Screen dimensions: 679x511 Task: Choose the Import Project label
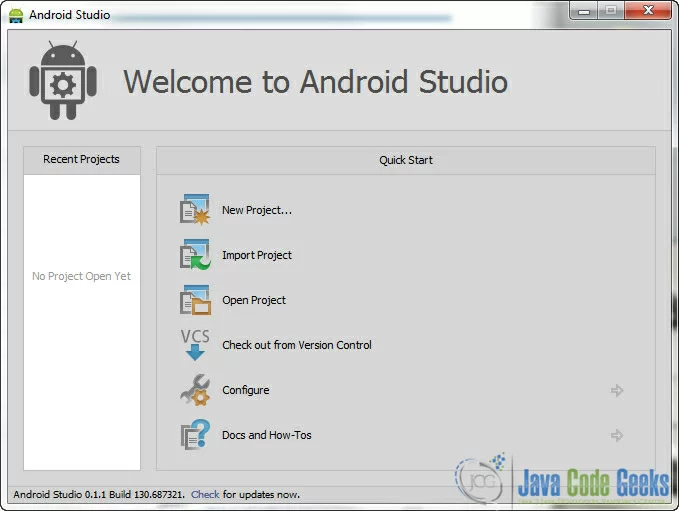click(x=257, y=255)
